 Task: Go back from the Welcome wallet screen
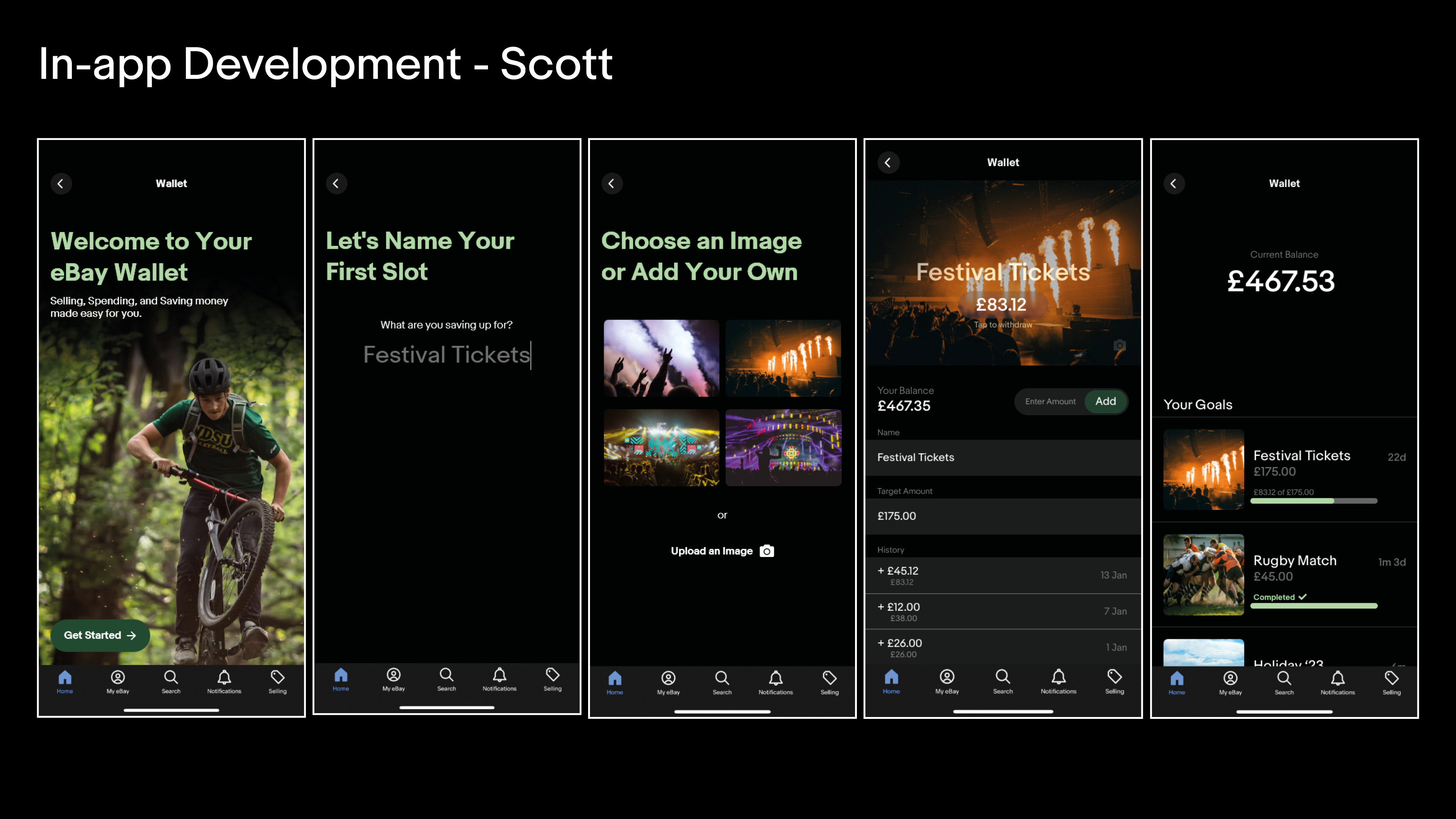coord(61,184)
